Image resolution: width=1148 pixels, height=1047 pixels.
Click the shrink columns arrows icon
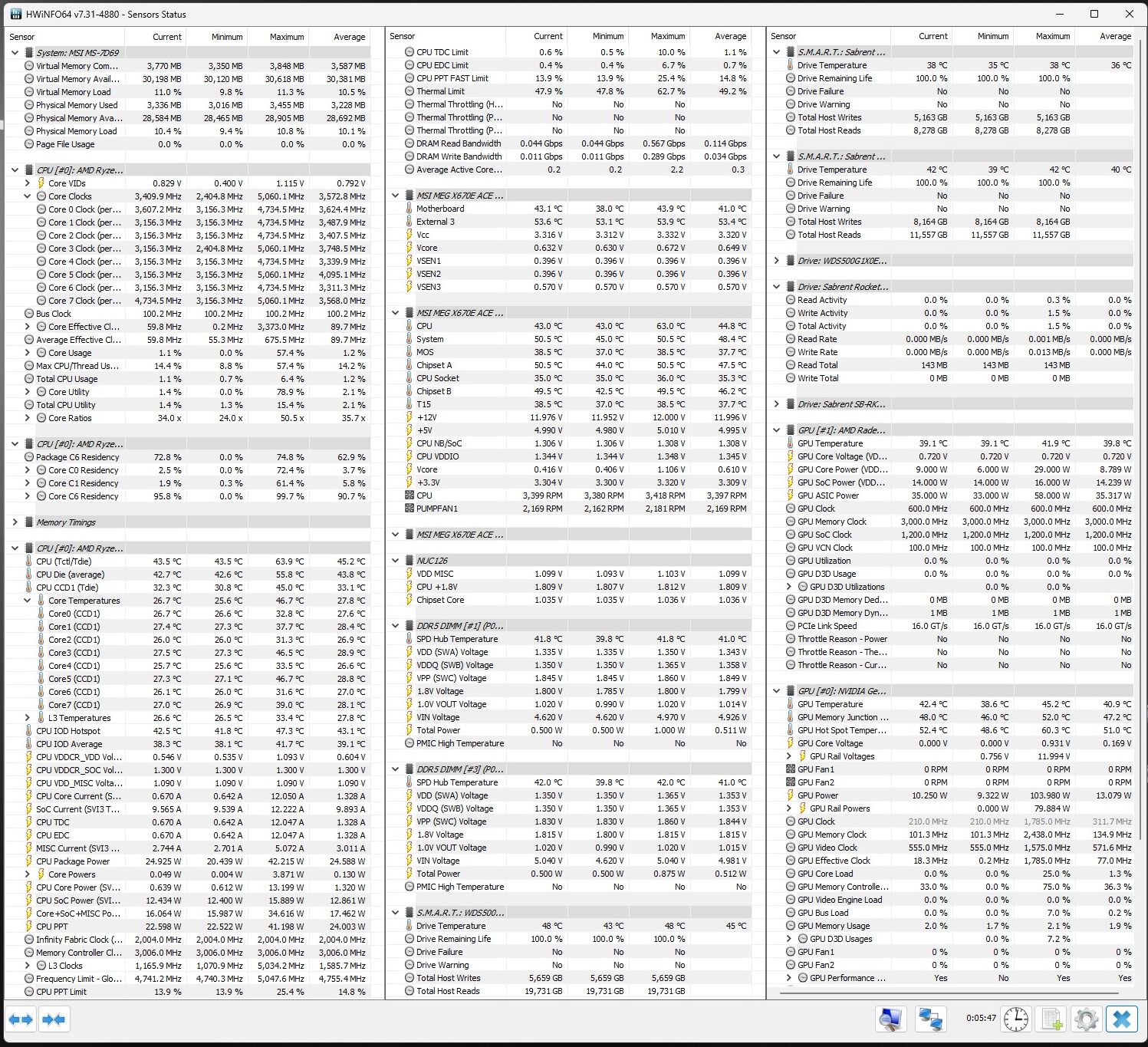click(x=54, y=1019)
